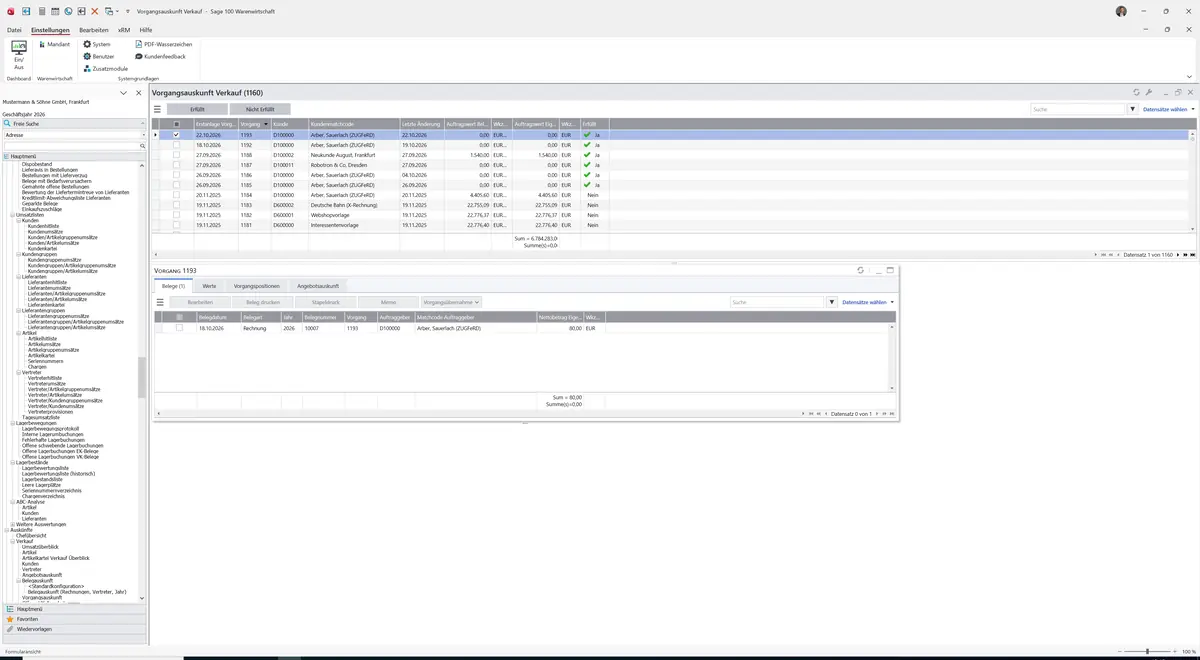Toggle the select-all checkbox in upper table header
The width and height of the screenshot is (1200, 660).
177,124
